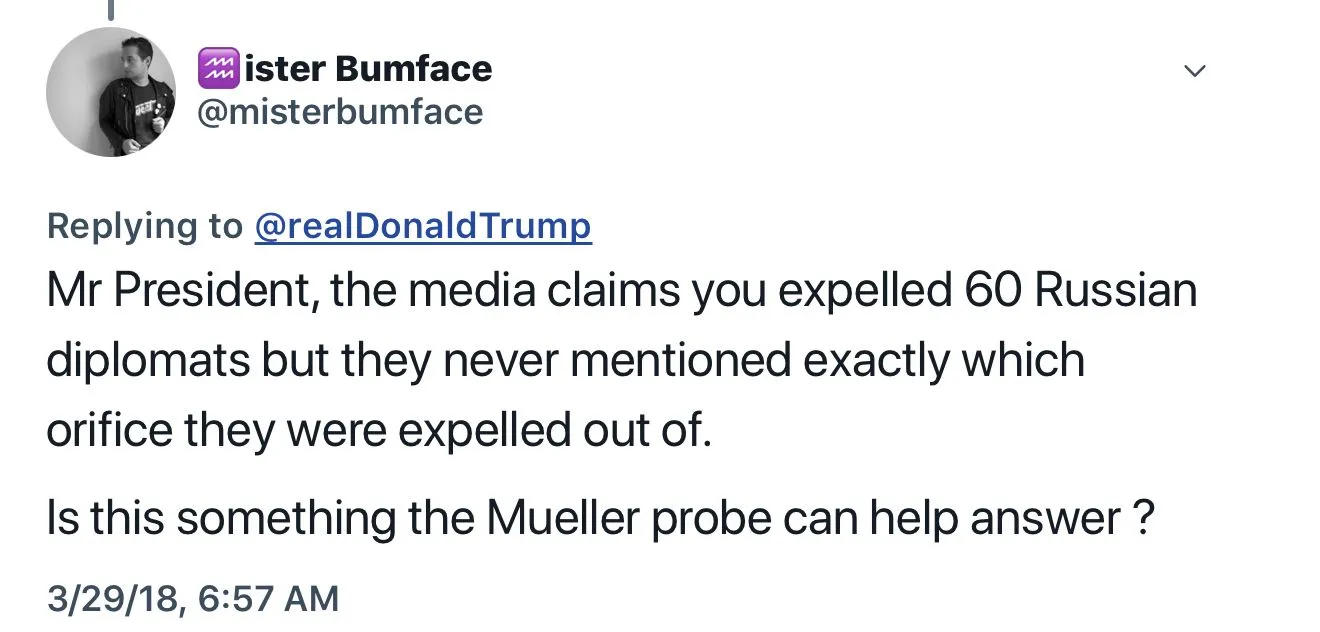Click the word "diplomats" in tweet
Screen dimensions: 1320x632
pyautogui.click(x=148, y=360)
